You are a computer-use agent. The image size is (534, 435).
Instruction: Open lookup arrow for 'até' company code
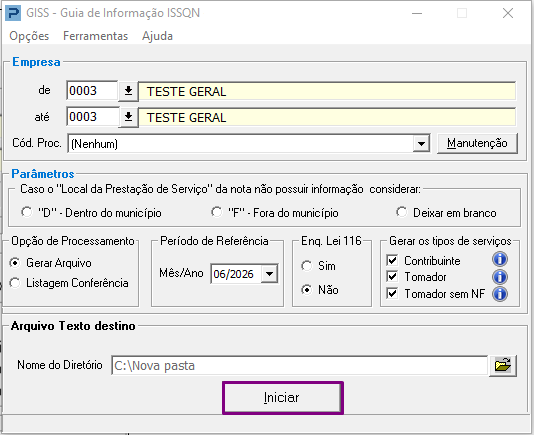(x=128, y=117)
